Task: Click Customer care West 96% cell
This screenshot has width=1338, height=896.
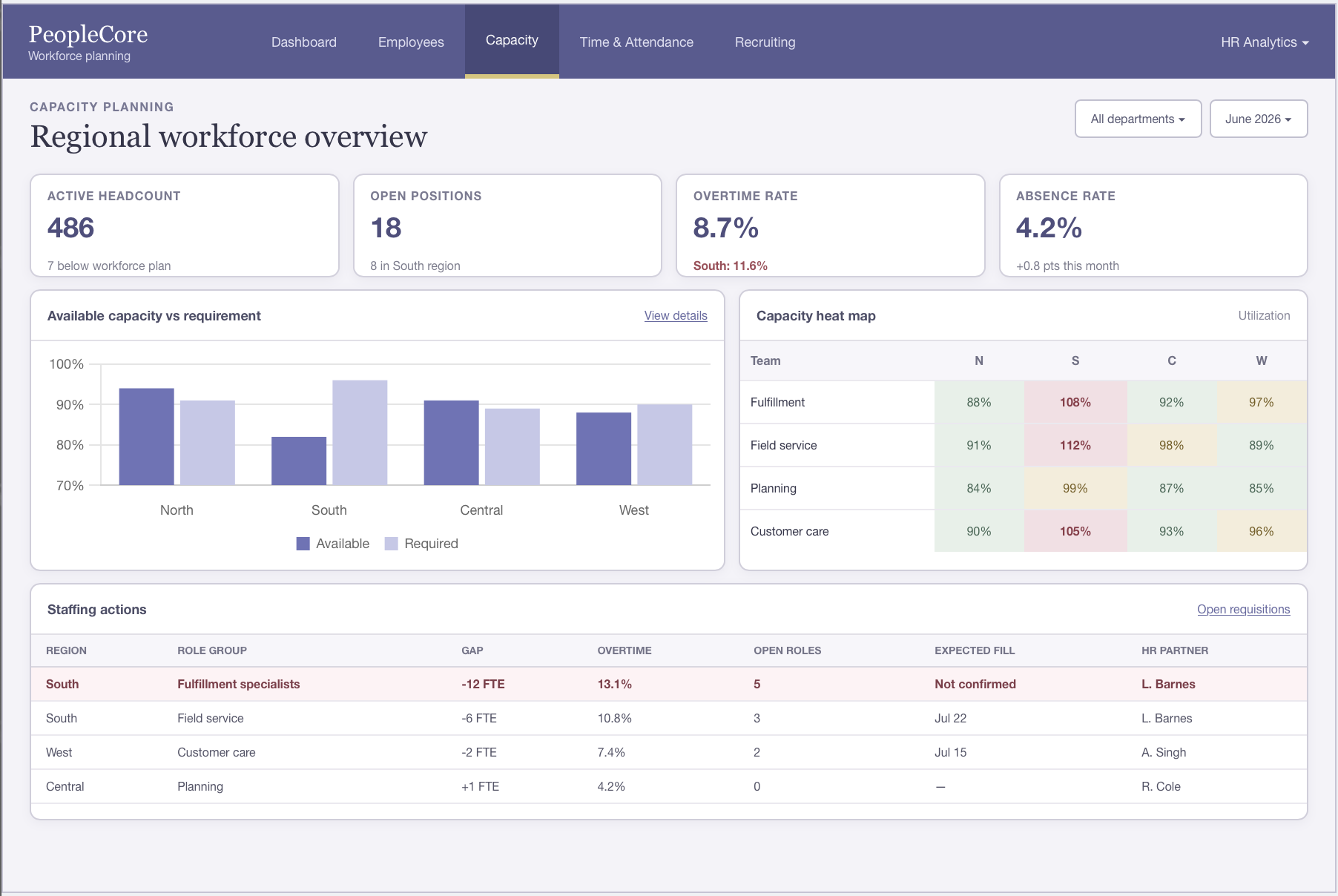Action: [1261, 531]
